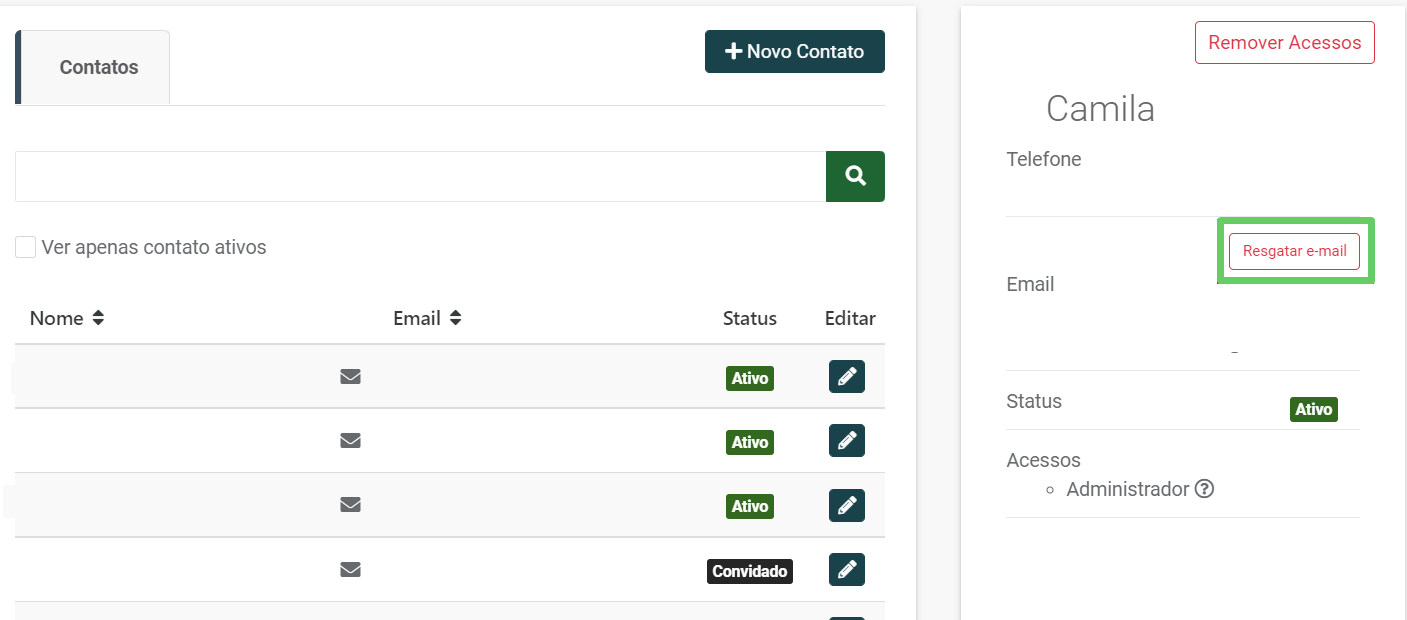
Task: Click the Ativo badge in Camila's details panel
Action: (x=1314, y=409)
